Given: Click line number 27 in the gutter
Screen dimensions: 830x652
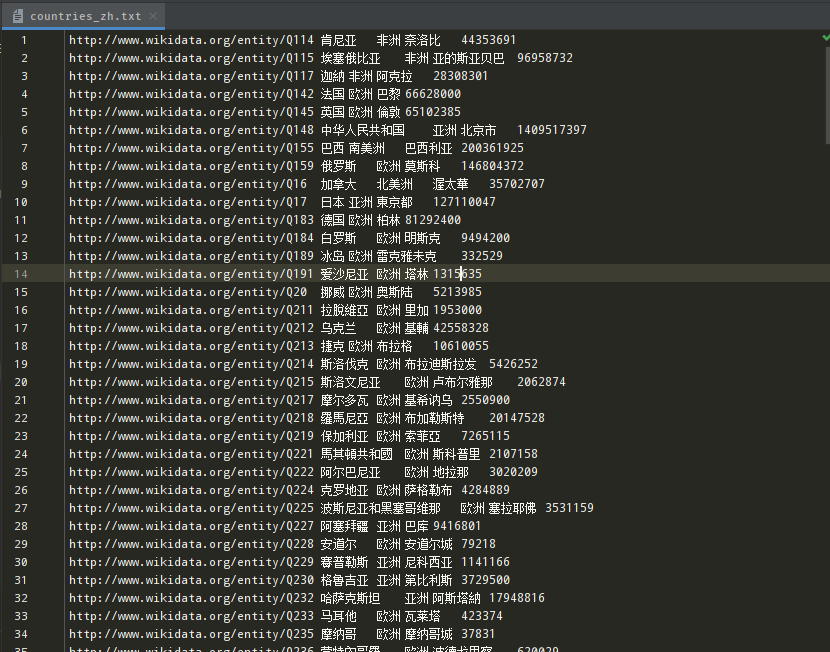Looking at the screenshot, I should [x=21, y=508].
